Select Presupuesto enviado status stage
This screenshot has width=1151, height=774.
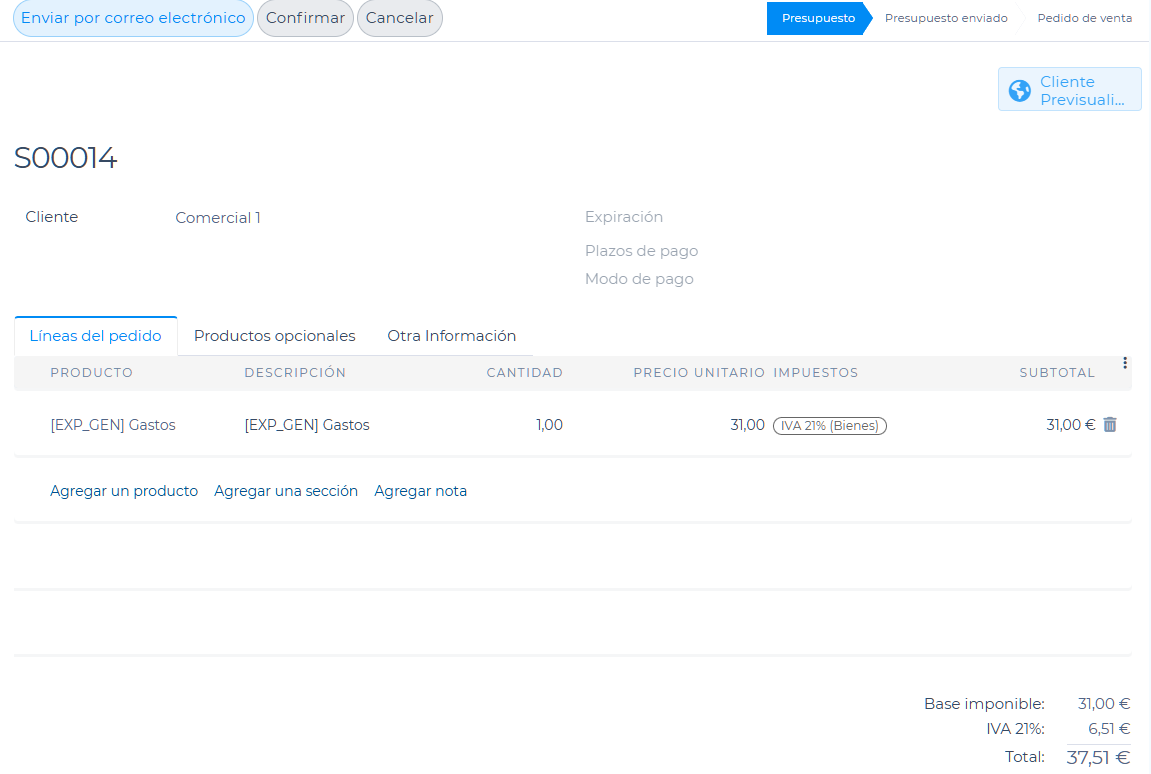click(x=945, y=18)
